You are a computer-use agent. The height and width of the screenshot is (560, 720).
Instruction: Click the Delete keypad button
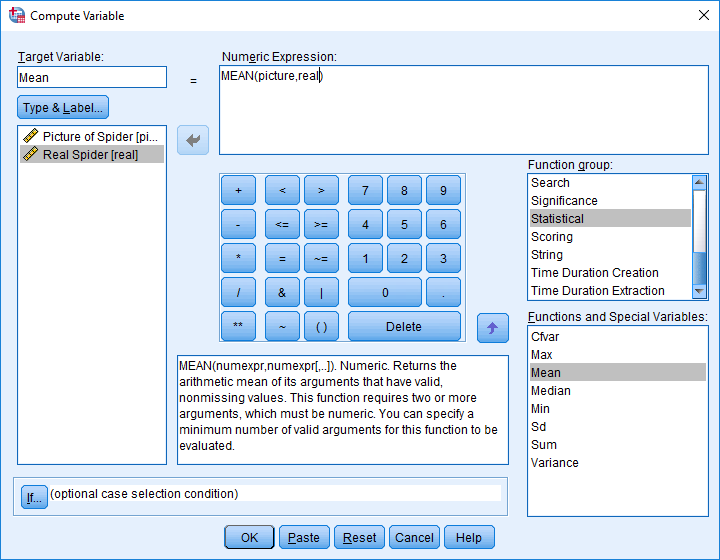tap(404, 326)
